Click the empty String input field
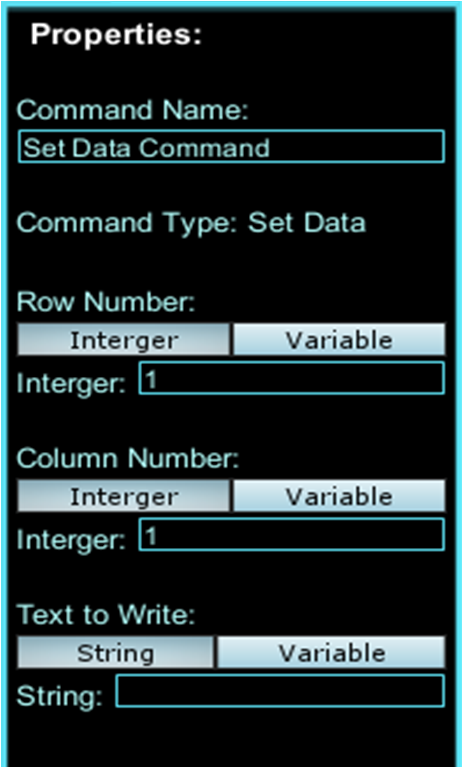The height and width of the screenshot is (768, 463). point(280,691)
